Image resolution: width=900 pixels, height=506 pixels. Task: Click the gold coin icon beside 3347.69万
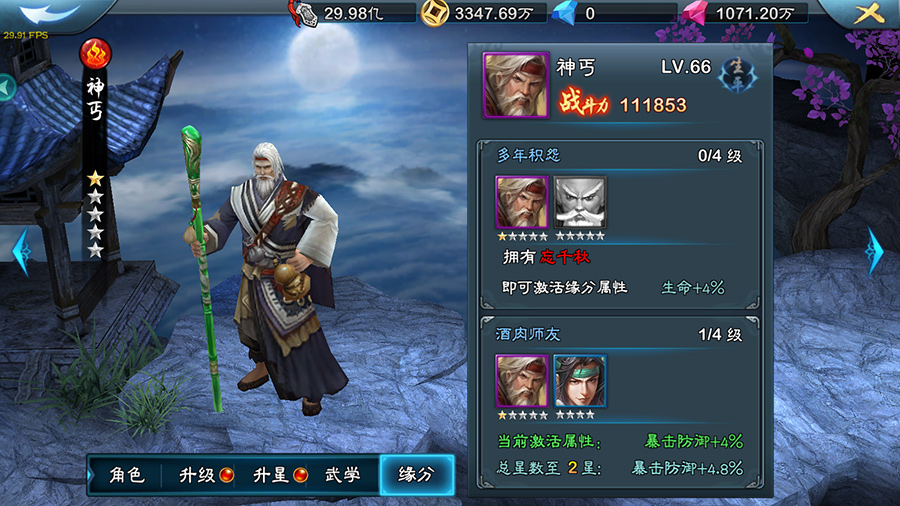435,13
